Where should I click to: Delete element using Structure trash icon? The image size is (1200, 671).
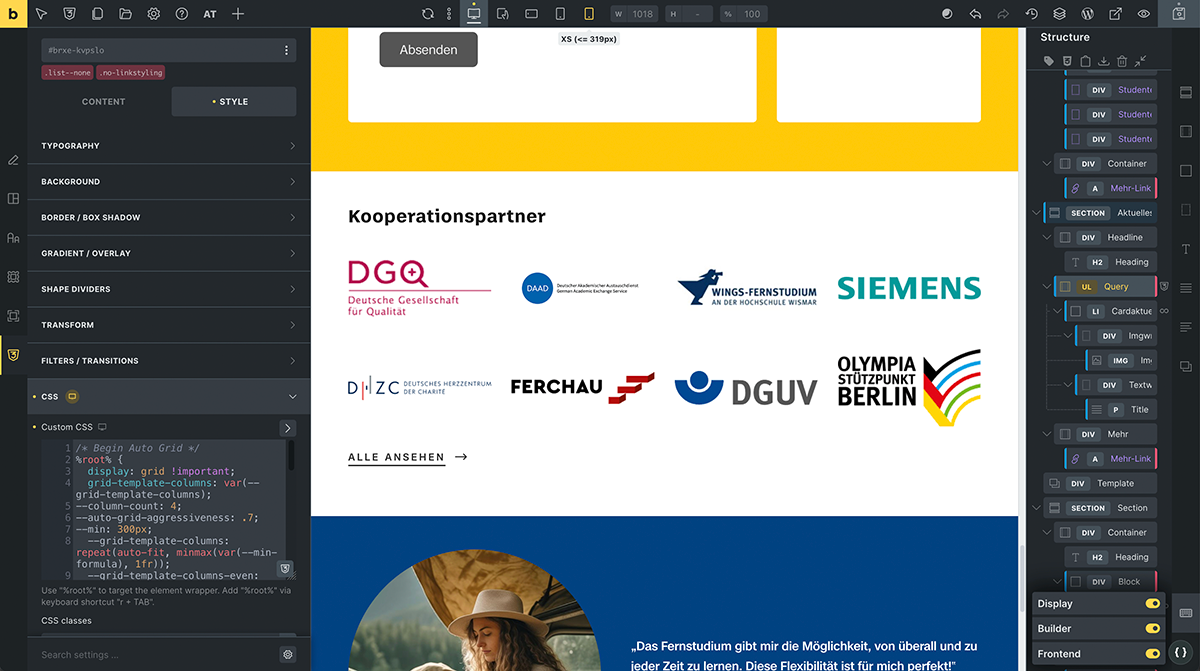[x=1122, y=61]
